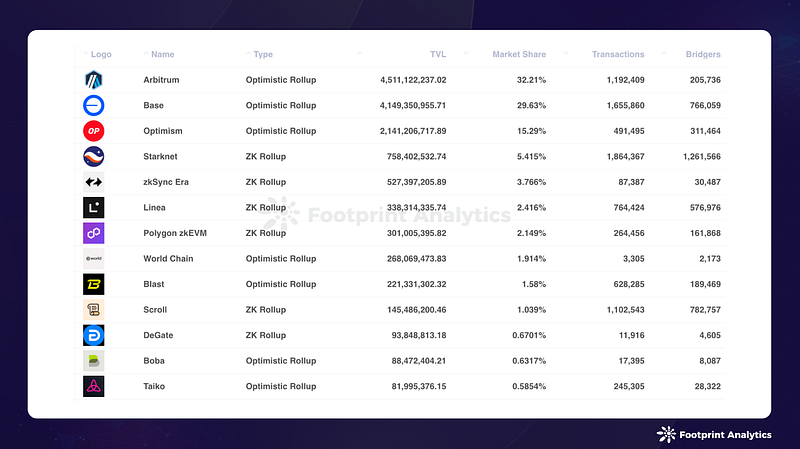Sort by the Type column header

tap(263, 54)
